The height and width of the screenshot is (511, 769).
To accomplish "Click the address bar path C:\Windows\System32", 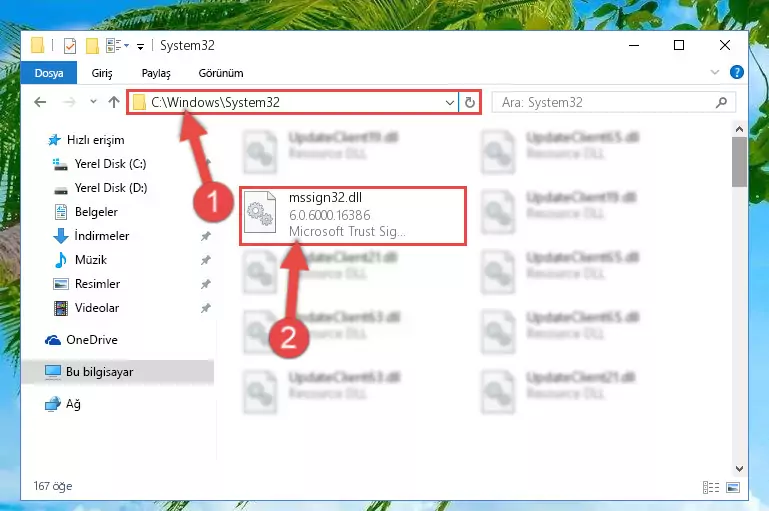I will pos(215,102).
